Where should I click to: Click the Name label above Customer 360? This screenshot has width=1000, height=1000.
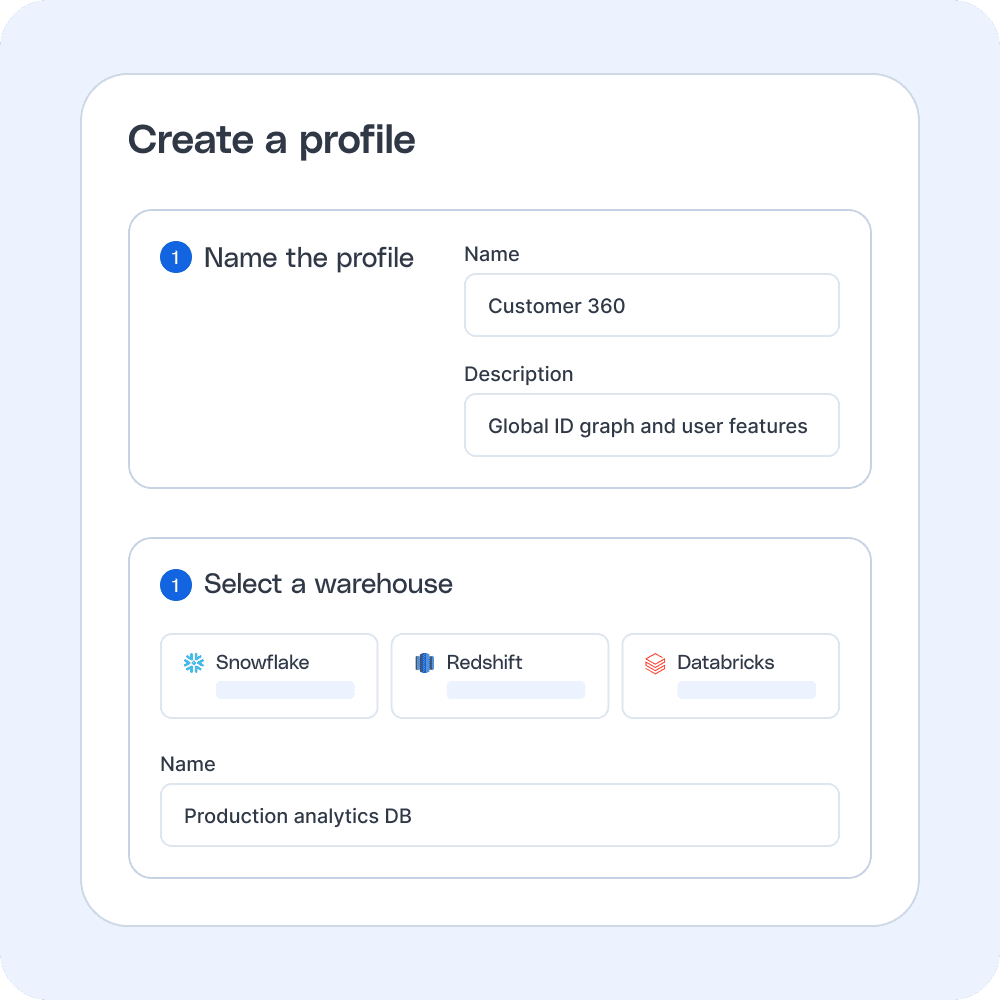[x=491, y=255]
